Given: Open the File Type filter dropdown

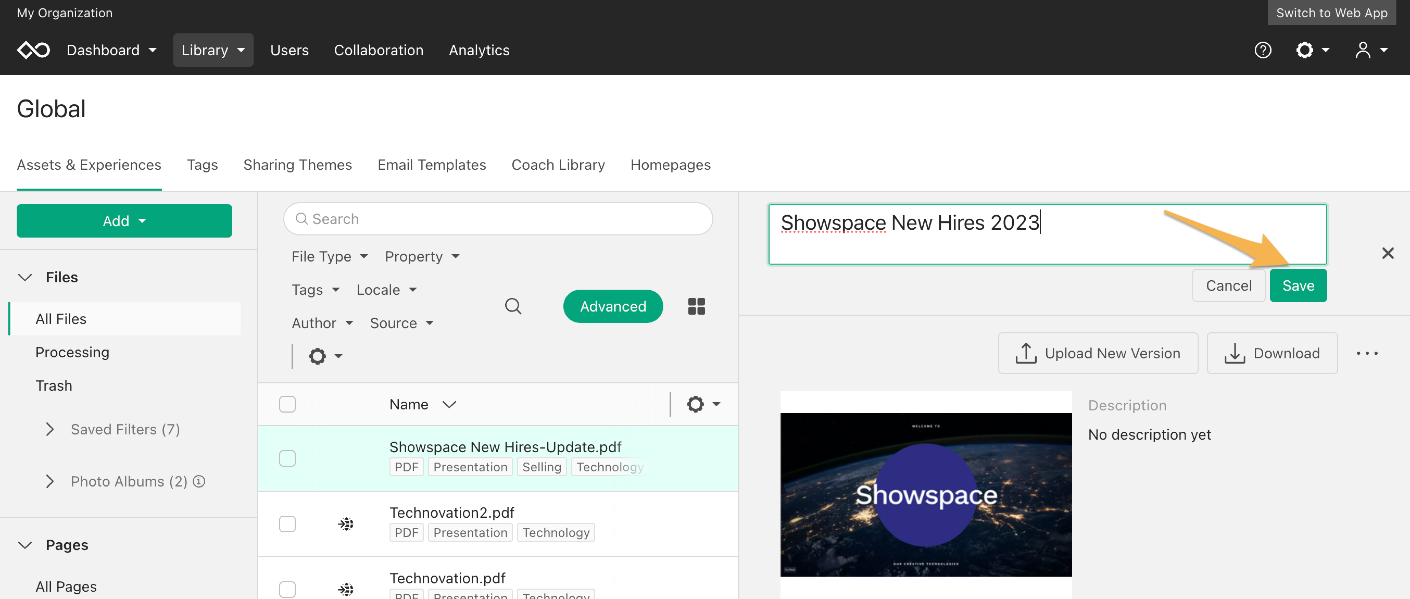Looking at the screenshot, I should [x=329, y=256].
